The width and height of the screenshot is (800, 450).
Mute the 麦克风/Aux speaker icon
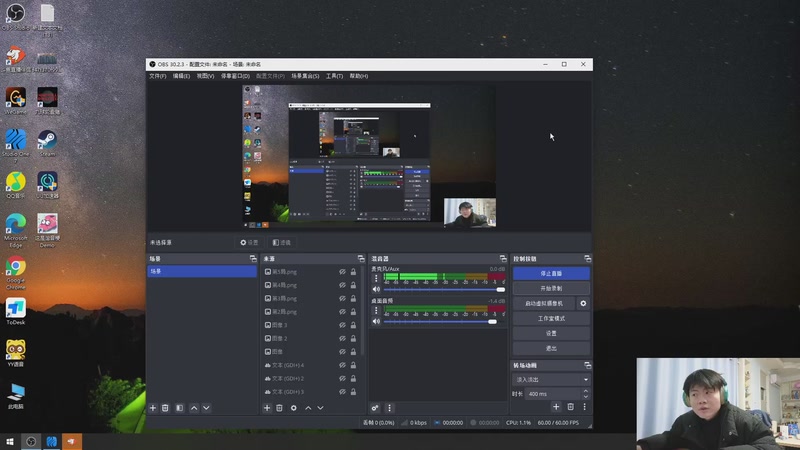[x=377, y=289]
